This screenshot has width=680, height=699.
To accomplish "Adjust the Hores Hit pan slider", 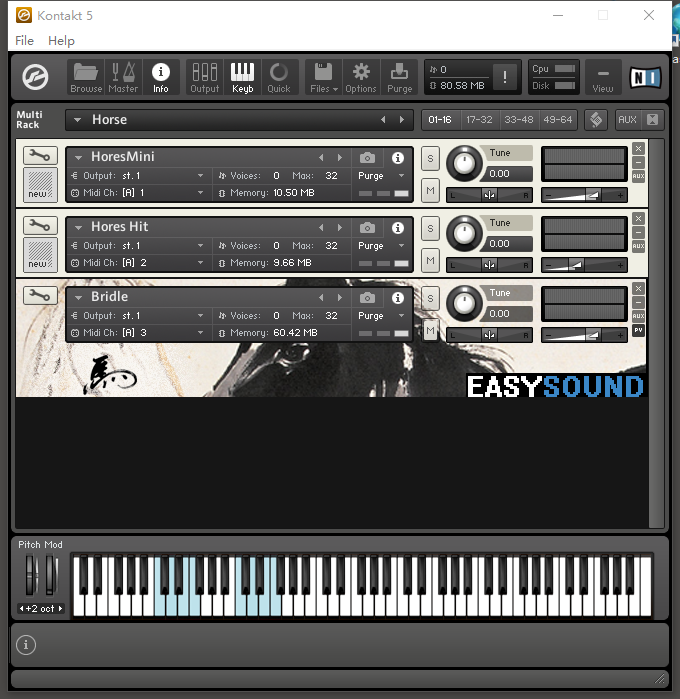I will point(489,265).
